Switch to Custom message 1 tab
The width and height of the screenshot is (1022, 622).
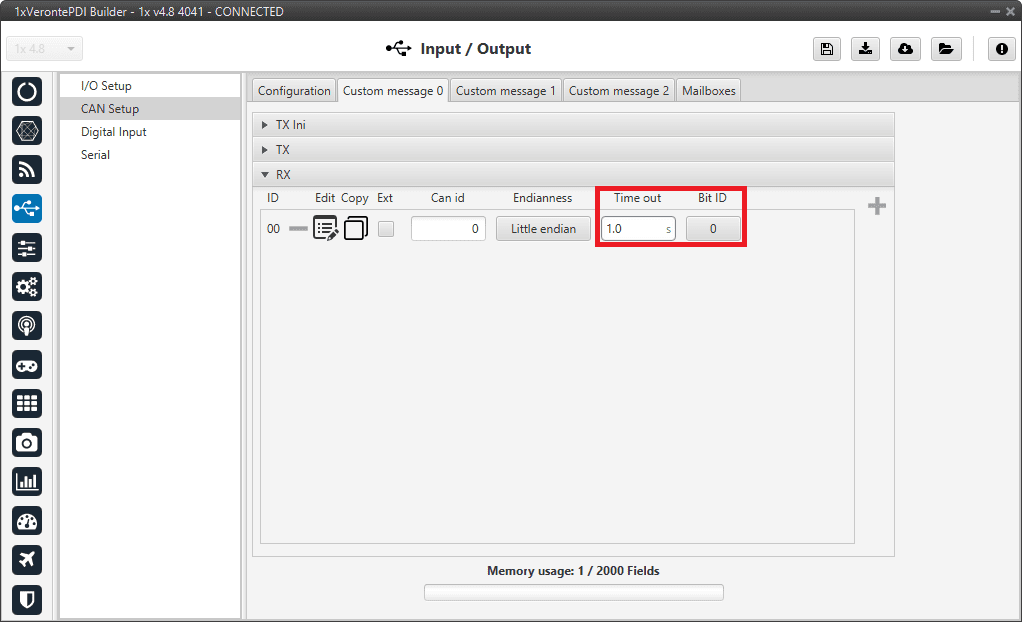(x=505, y=91)
